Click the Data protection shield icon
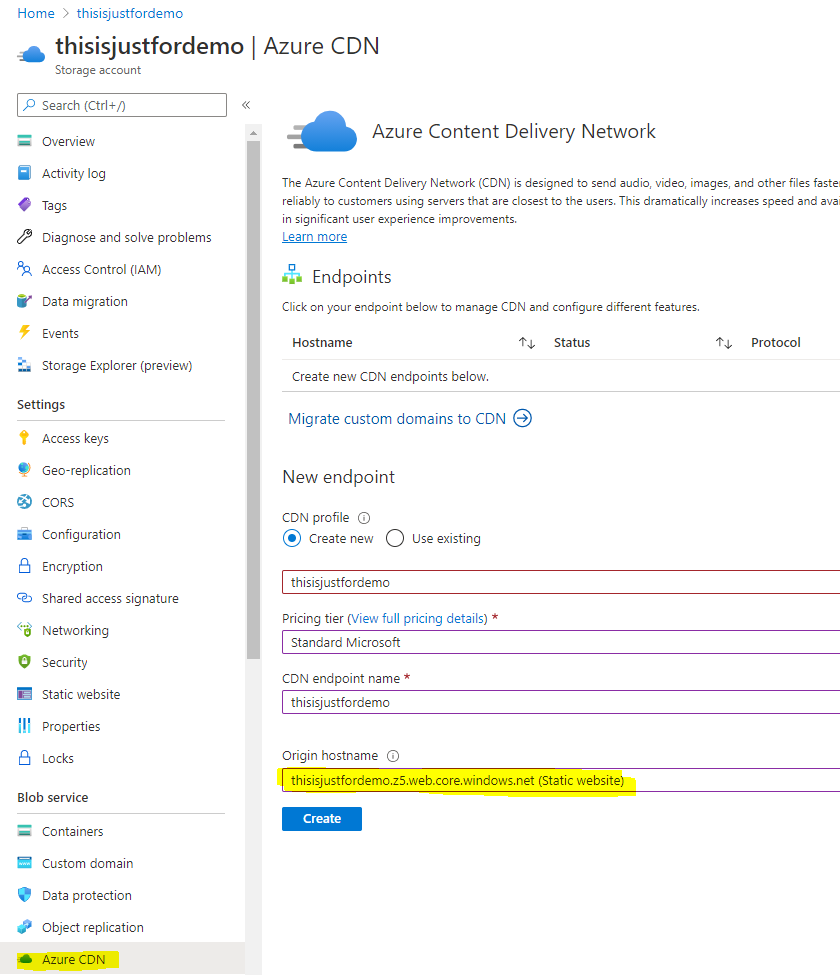The height and width of the screenshot is (975, 840). (x=24, y=895)
